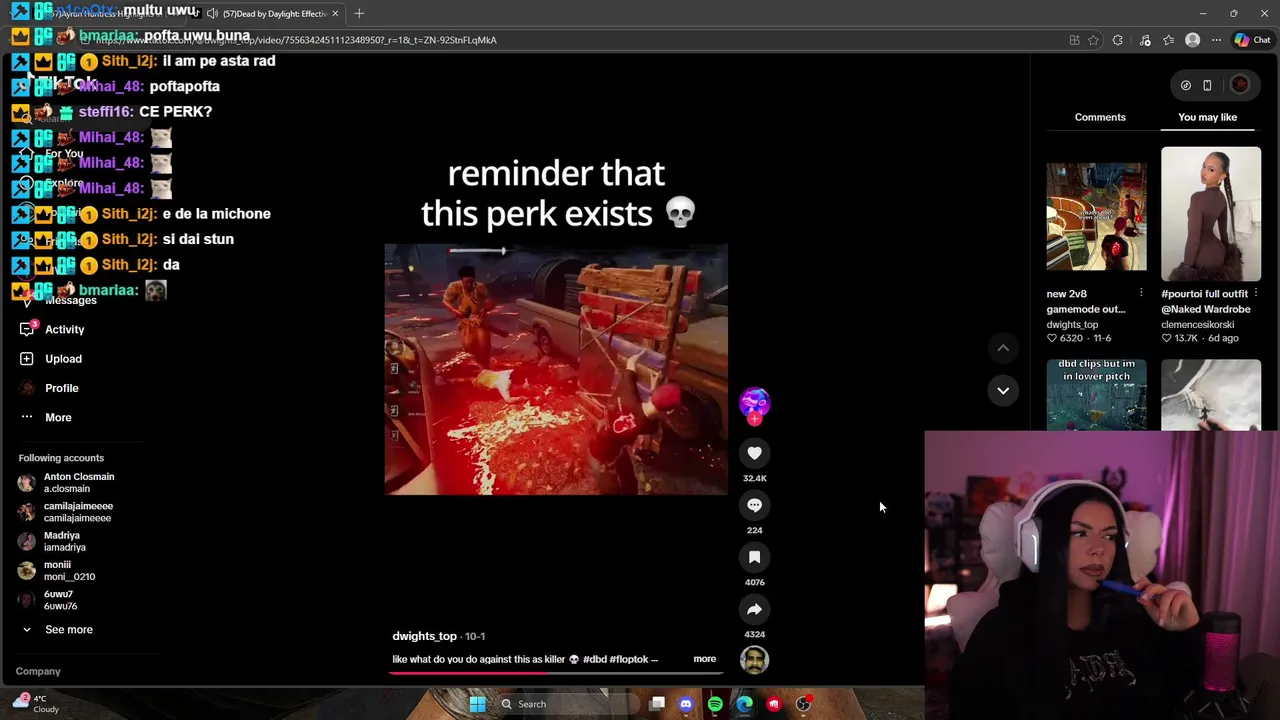Click the playing video to pause
Image resolution: width=1280 pixels, height=720 pixels.
point(556,370)
